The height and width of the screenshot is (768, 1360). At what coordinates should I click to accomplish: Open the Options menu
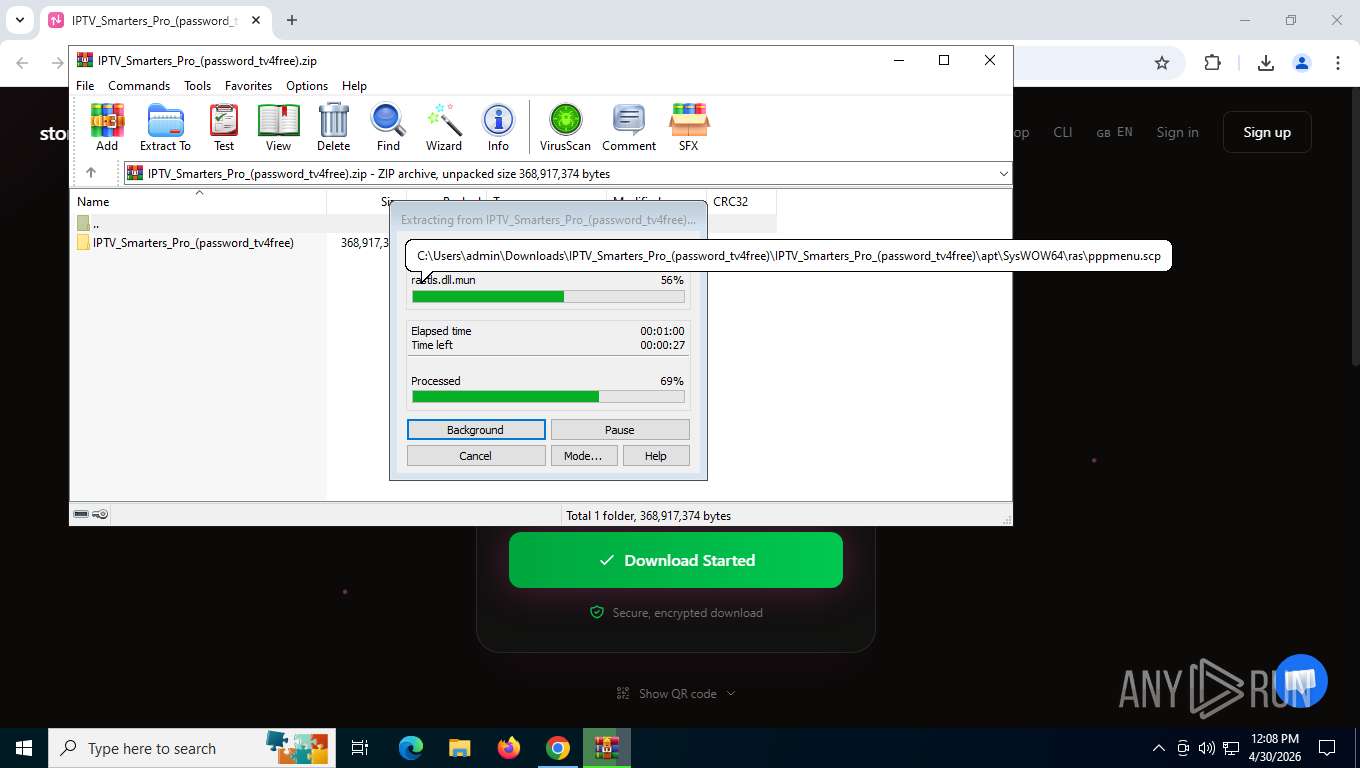(x=307, y=86)
